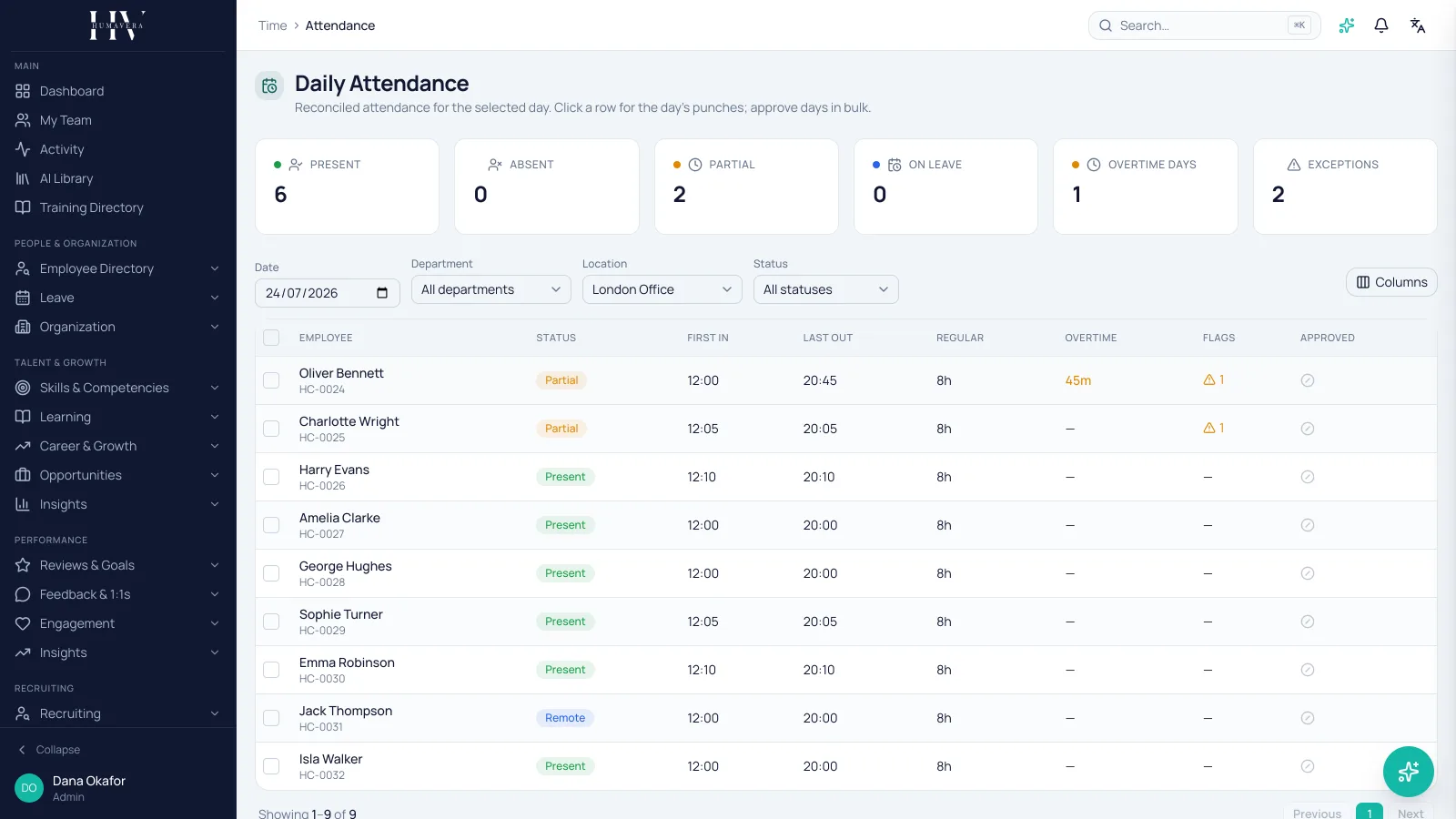Open Activity from sidebar
This screenshot has width=1456, height=819.
pos(118,149)
